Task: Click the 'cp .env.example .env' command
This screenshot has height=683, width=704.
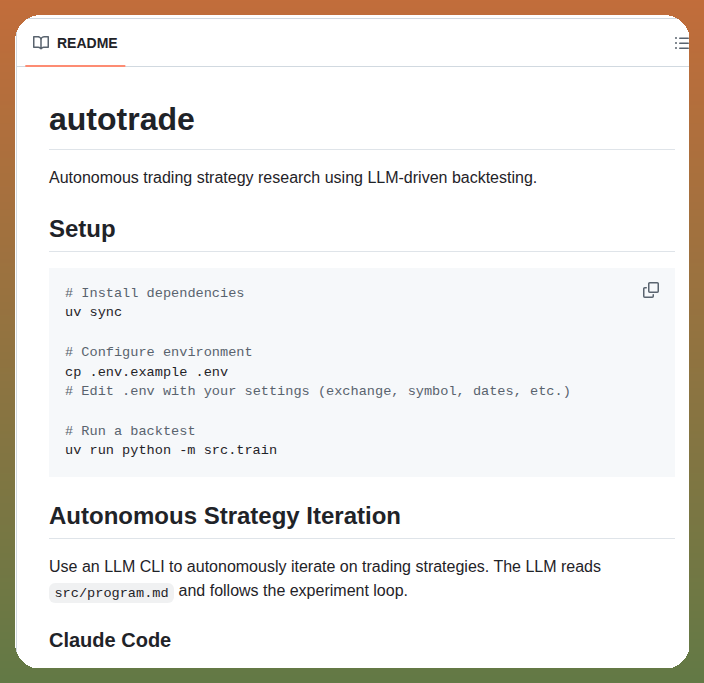Action: click(x=146, y=372)
